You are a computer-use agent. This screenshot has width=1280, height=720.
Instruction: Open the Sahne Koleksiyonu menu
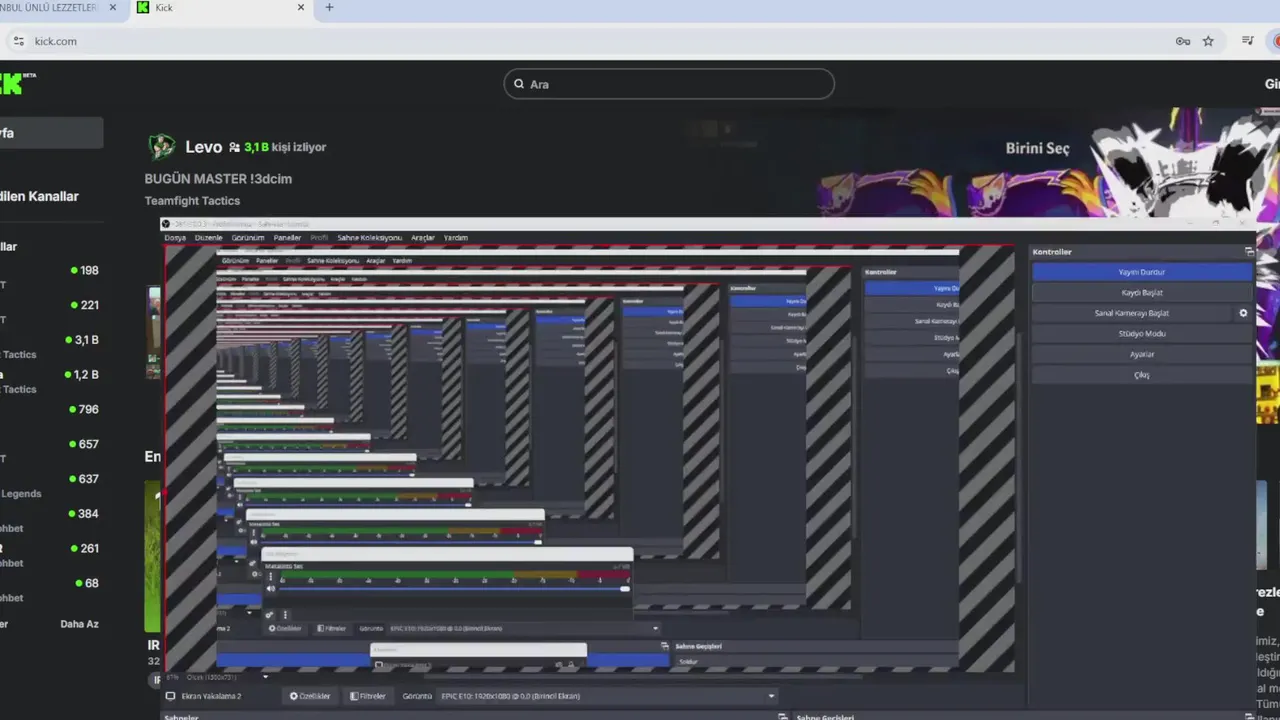[x=370, y=238]
